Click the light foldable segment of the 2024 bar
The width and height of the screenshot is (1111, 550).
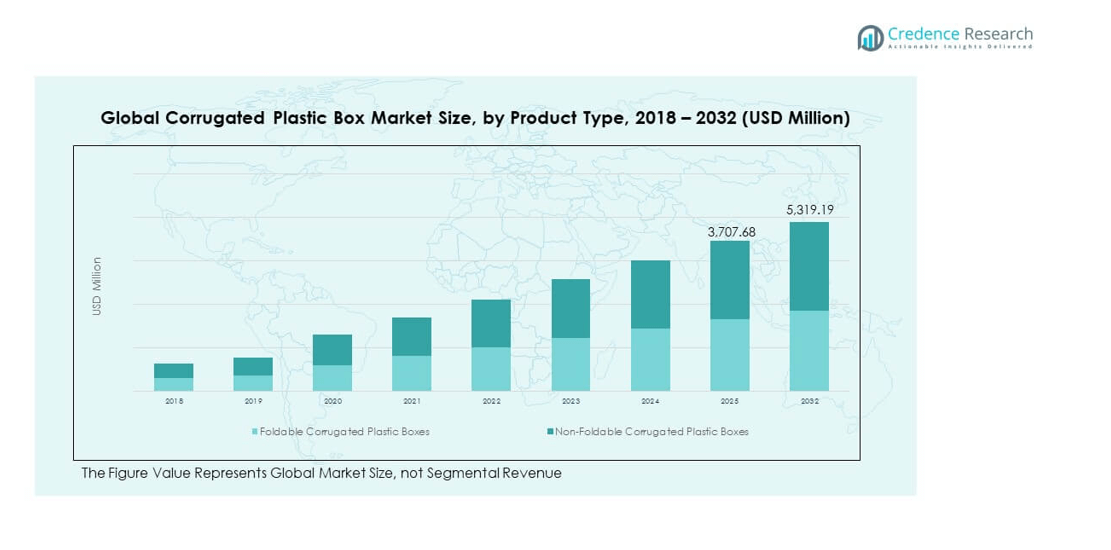pyautogui.click(x=651, y=359)
